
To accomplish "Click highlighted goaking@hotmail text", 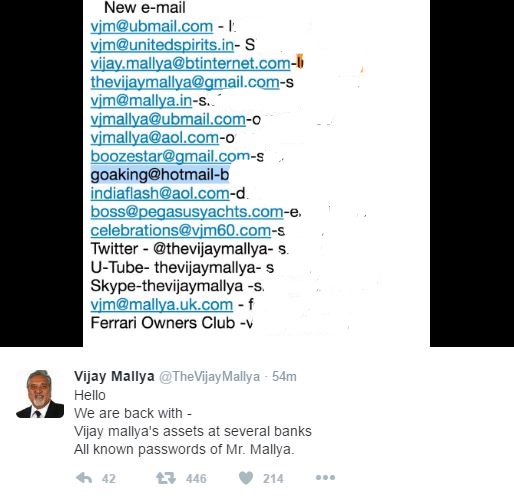I will point(160,174).
